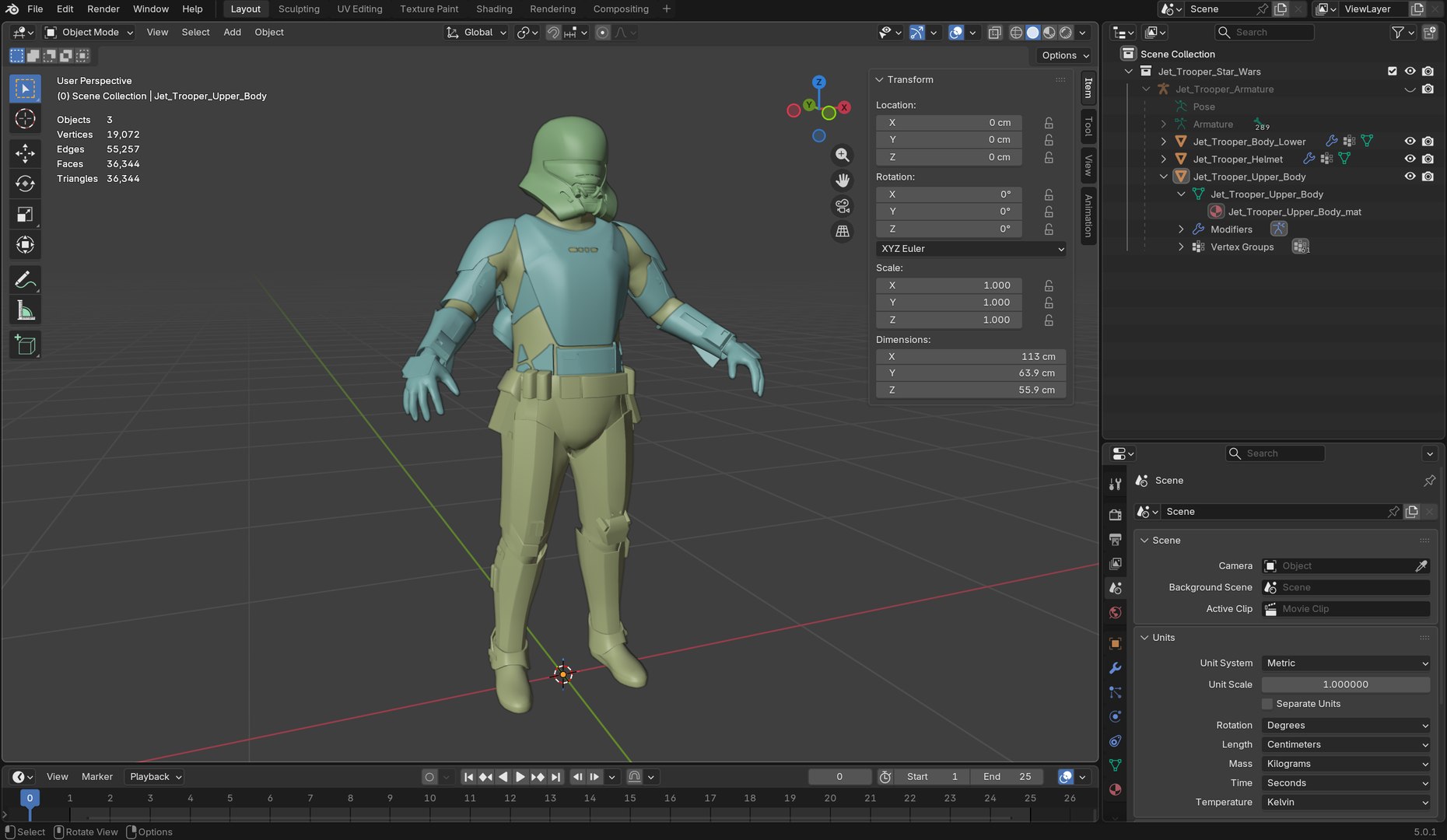Click the pan hand viewport icon

[x=843, y=180]
